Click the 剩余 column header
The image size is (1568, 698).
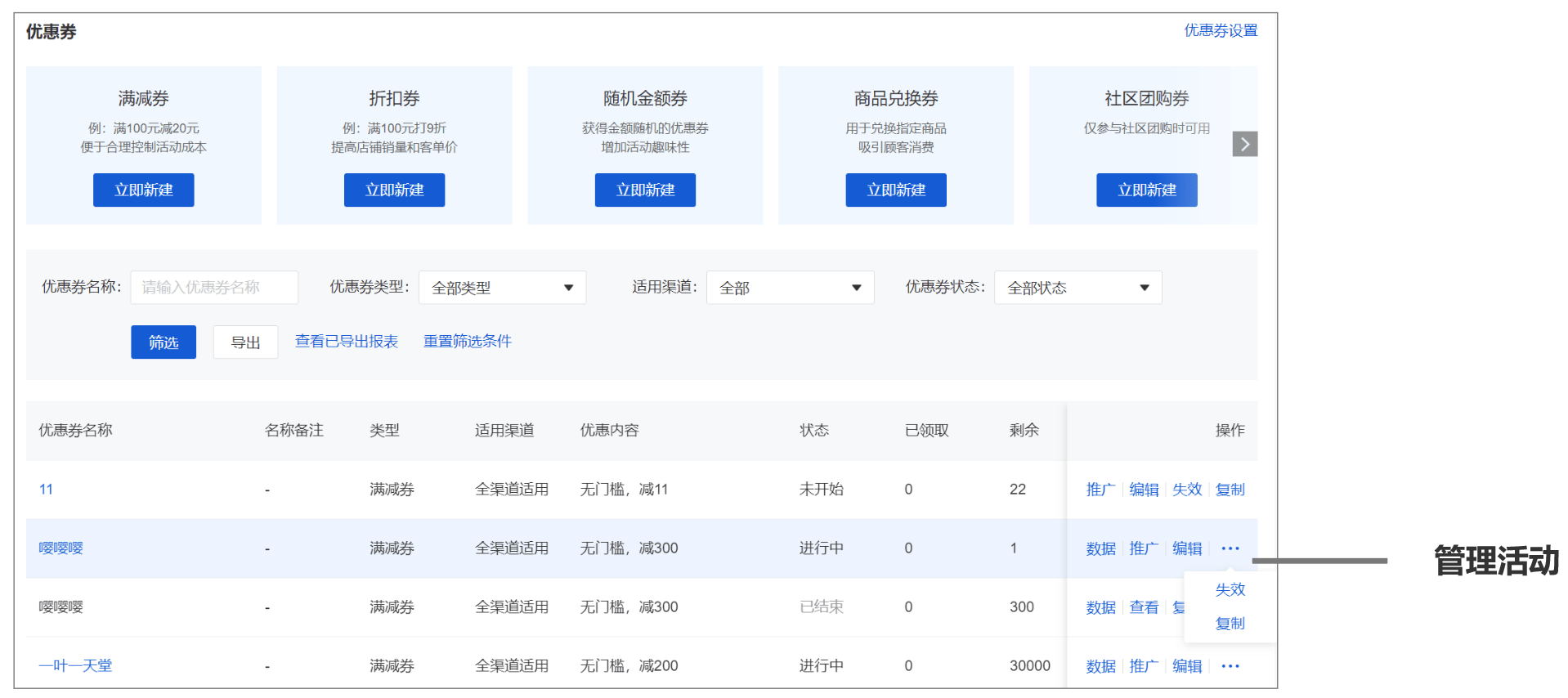(1024, 430)
